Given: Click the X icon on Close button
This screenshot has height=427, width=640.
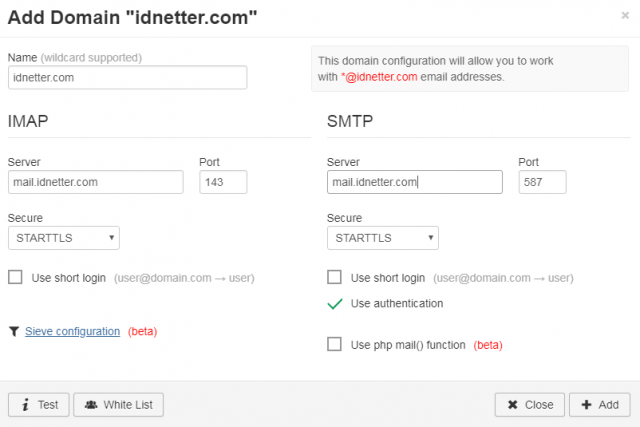Looking at the screenshot, I should tap(513, 405).
